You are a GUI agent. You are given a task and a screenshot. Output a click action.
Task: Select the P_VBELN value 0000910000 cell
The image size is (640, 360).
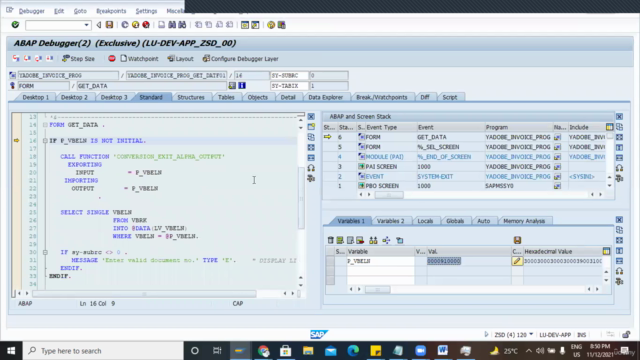pyautogui.click(x=444, y=261)
